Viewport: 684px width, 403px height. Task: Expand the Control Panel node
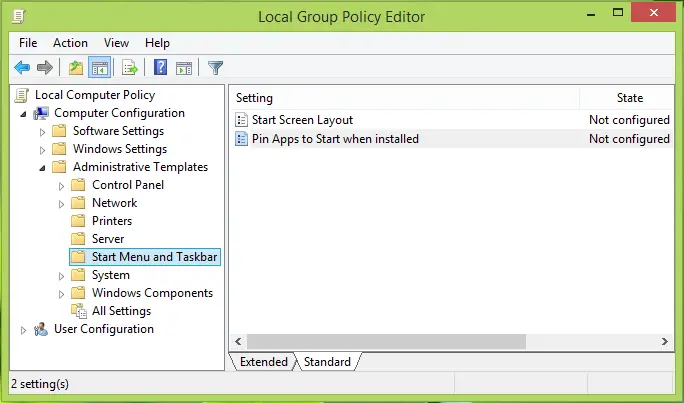62,186
